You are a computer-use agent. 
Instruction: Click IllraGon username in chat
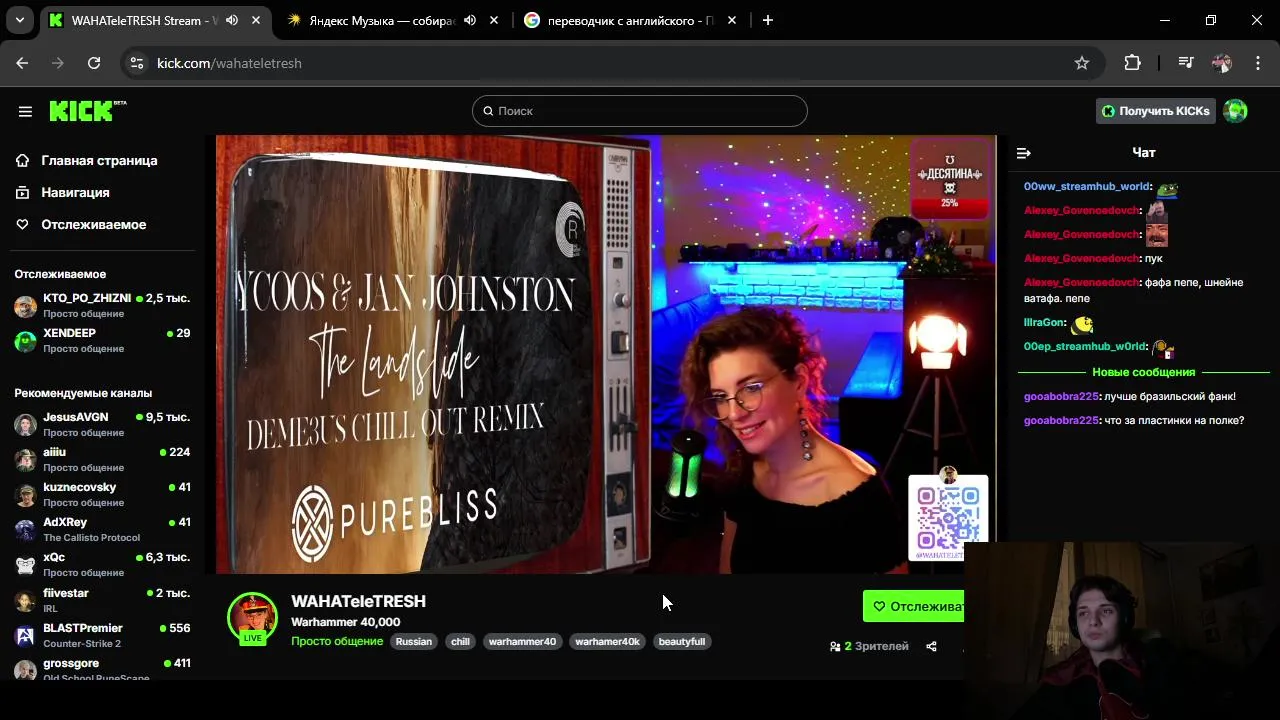click(1044, 323)
